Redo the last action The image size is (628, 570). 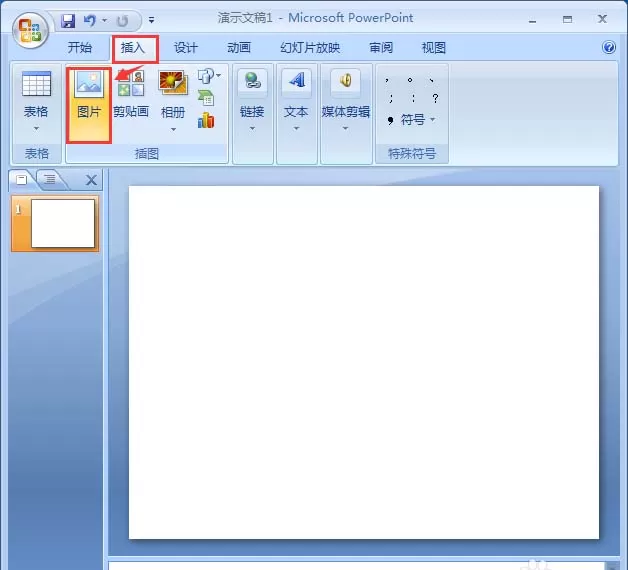(x=122, y=21)
